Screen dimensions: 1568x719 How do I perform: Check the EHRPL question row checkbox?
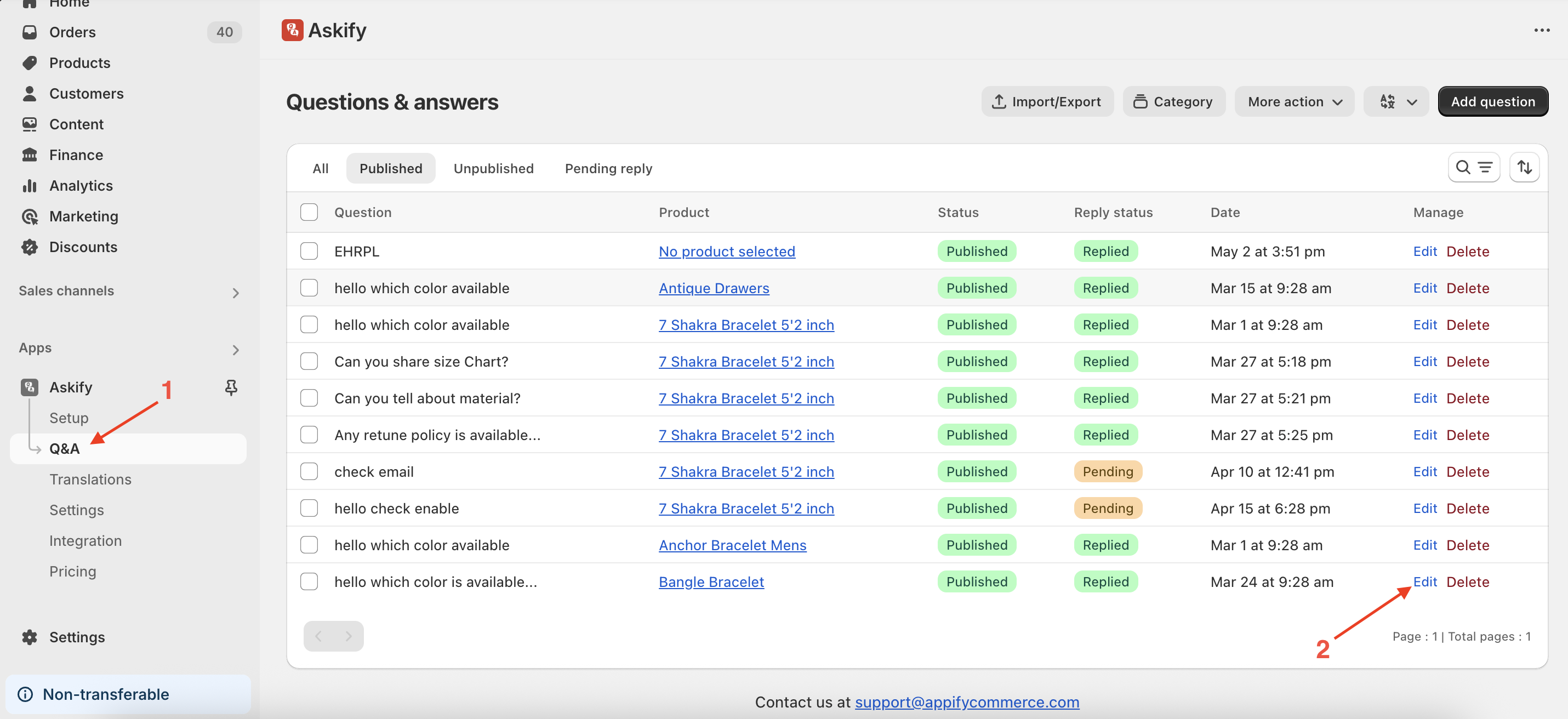click(309, 252)
